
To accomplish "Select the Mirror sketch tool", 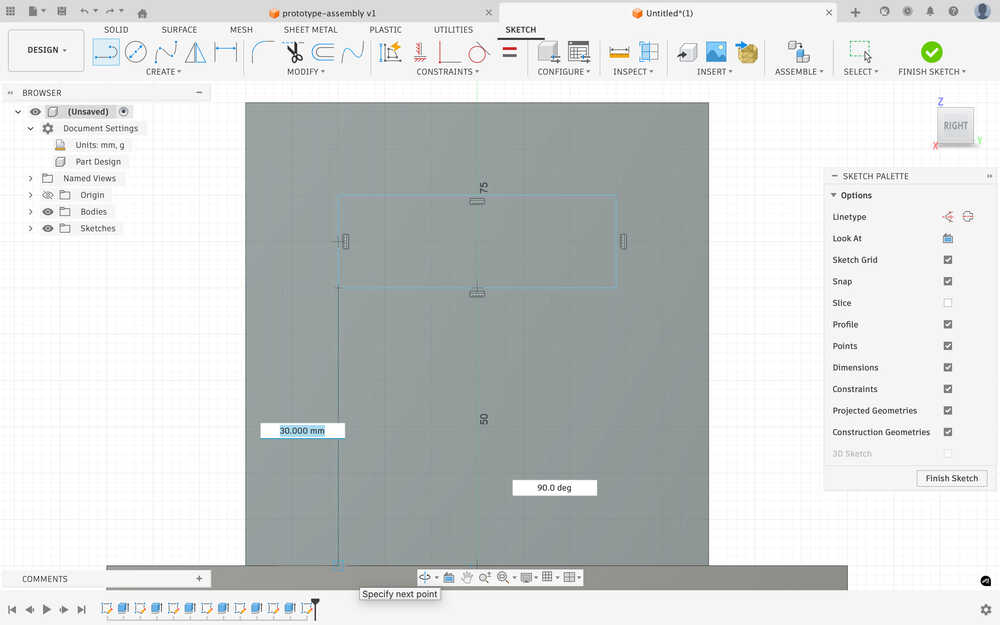I will [x=195, y=52].
